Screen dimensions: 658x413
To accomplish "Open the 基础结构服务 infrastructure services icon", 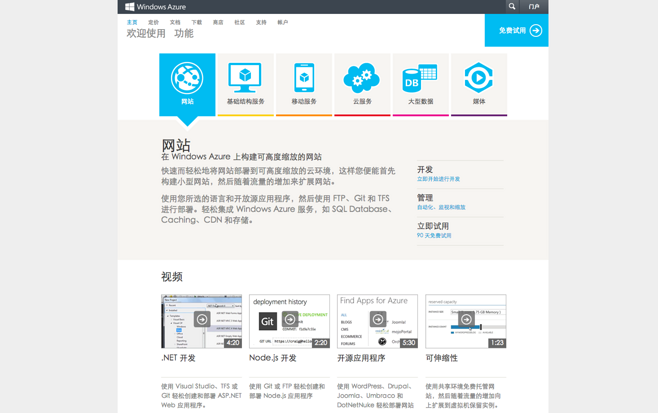I will coord(245,80).
